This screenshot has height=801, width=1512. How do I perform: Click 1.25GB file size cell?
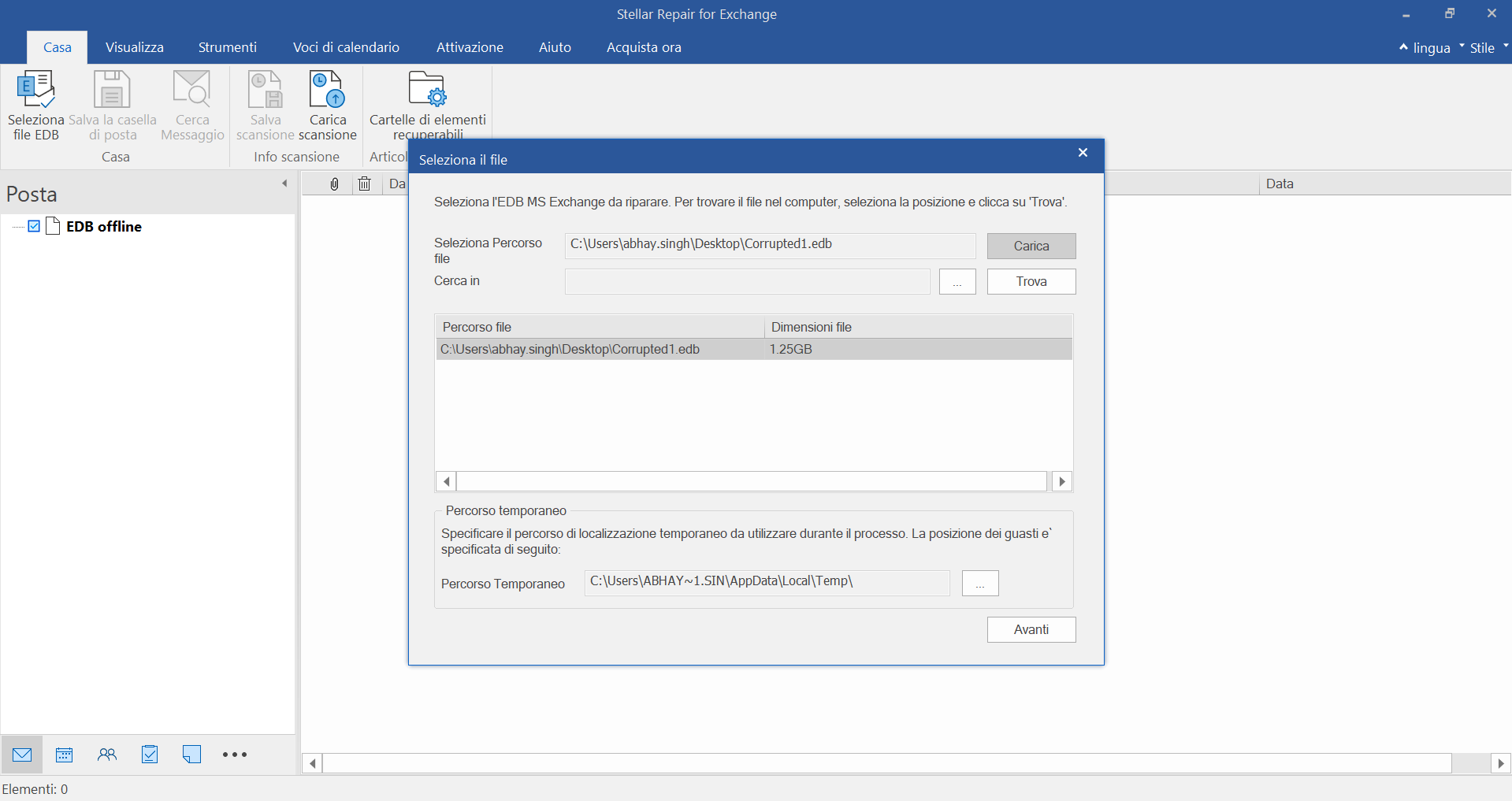point(791,349)
